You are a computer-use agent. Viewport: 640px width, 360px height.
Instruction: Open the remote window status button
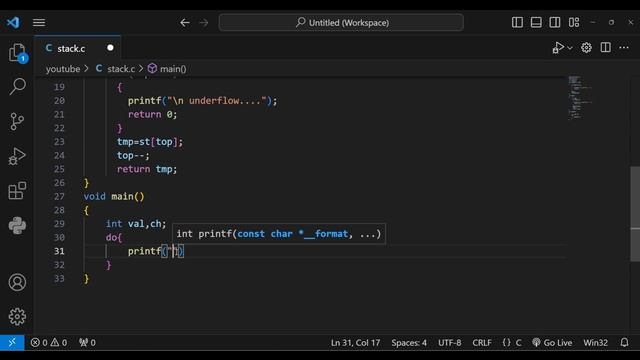click(12, 342)
